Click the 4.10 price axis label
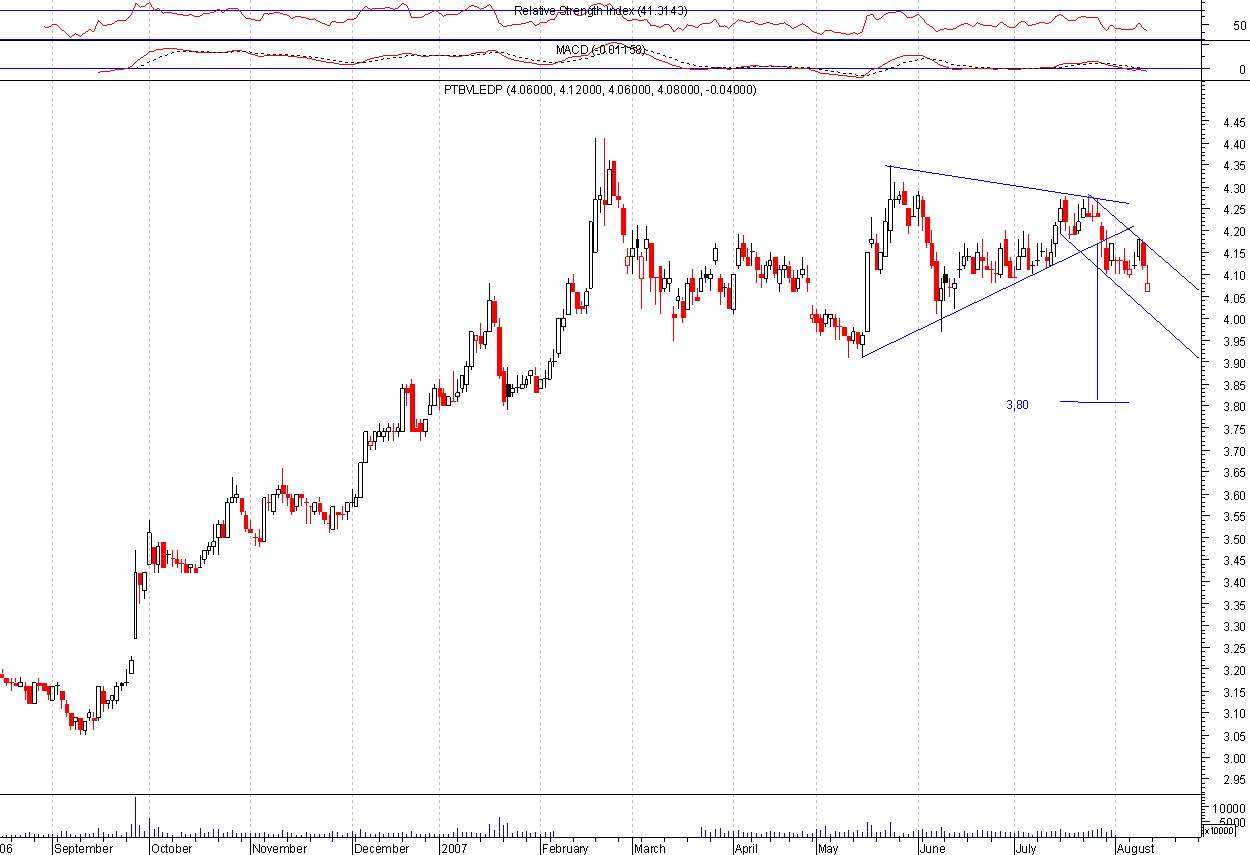This screenshot has width=1250, height=855. tap(1234, 276)
